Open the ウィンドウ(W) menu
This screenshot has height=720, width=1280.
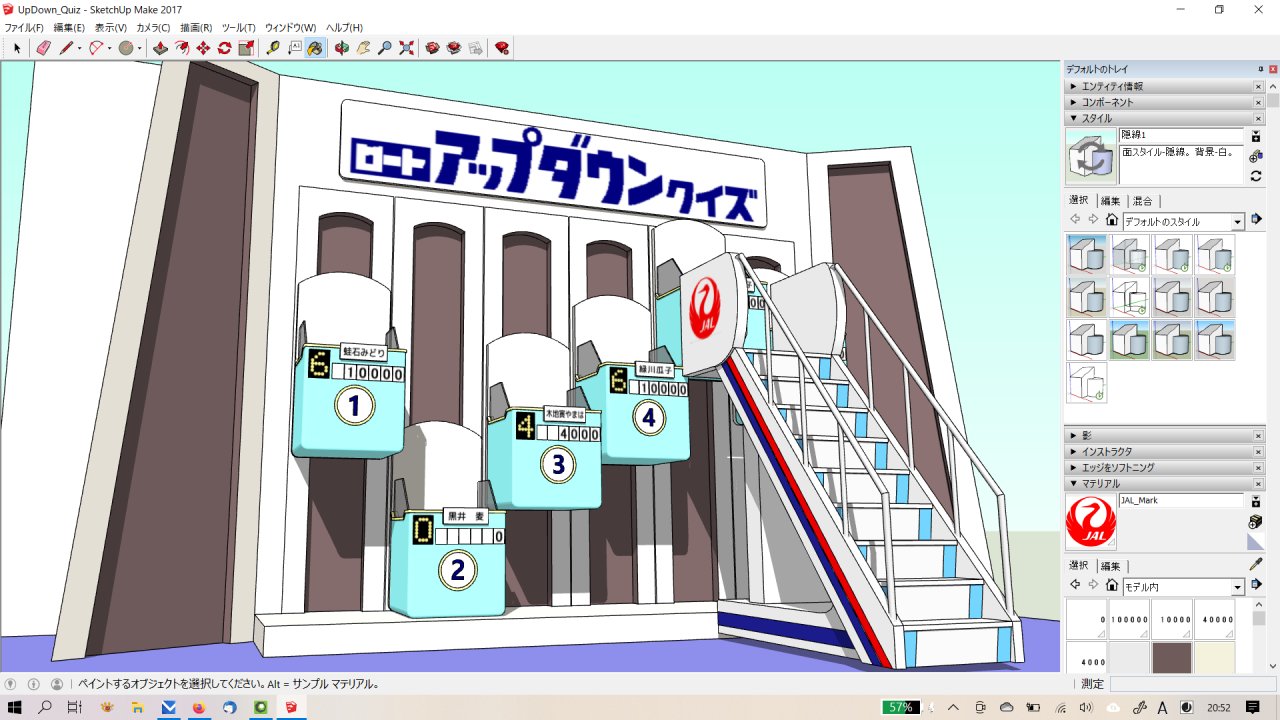point(289,28)
